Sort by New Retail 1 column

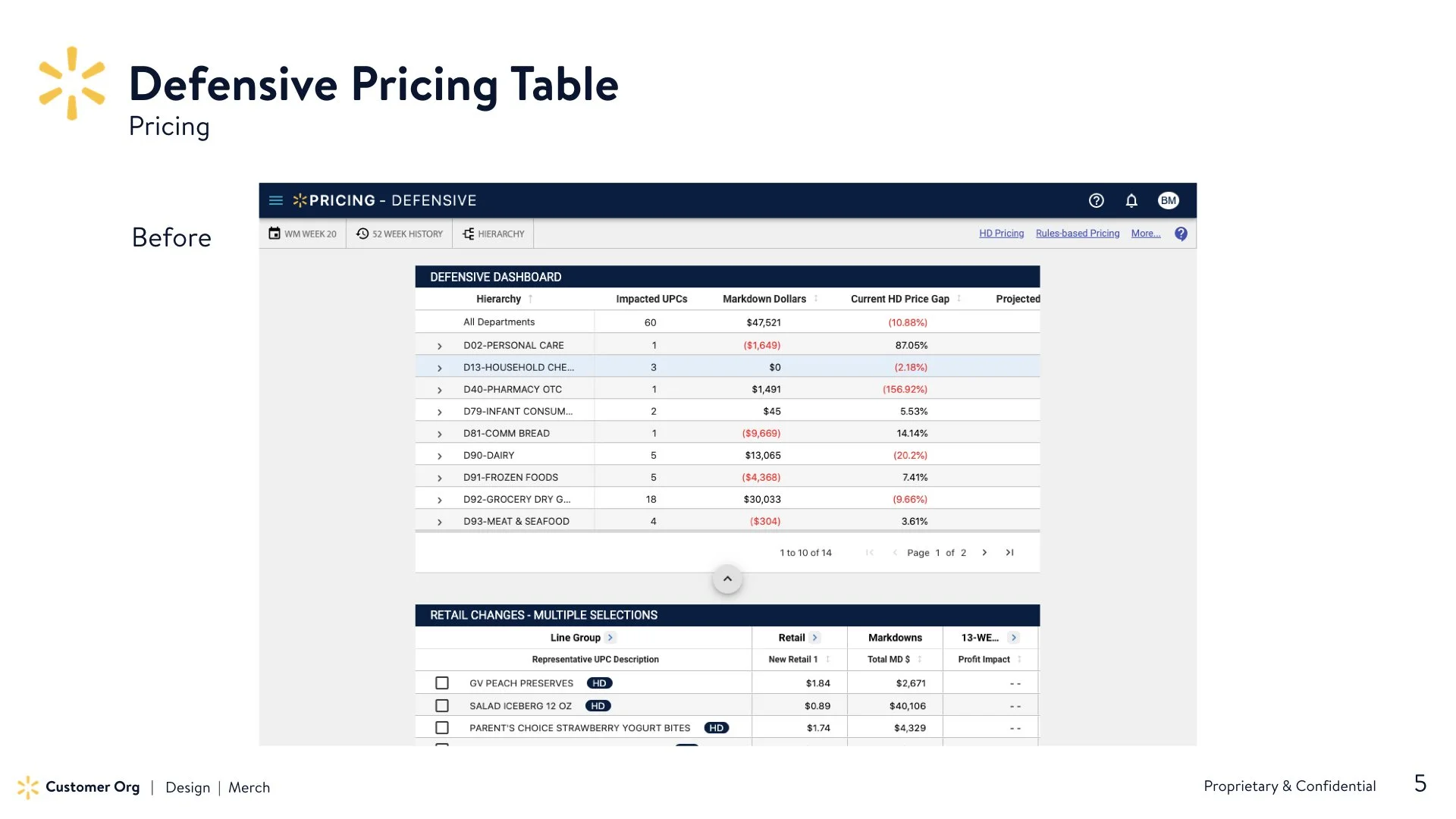(x=828, y=660)
